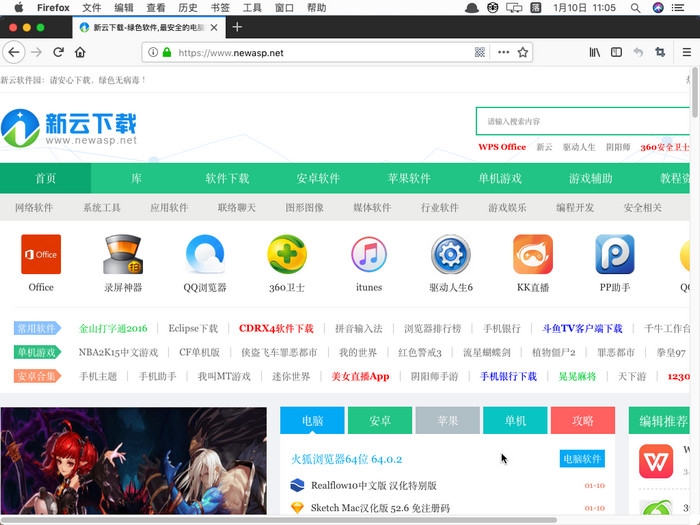The height and width of the screenshot is (525, 700).
Task: Select the 安卓软件 navigation tab
Action: point(318,178)
